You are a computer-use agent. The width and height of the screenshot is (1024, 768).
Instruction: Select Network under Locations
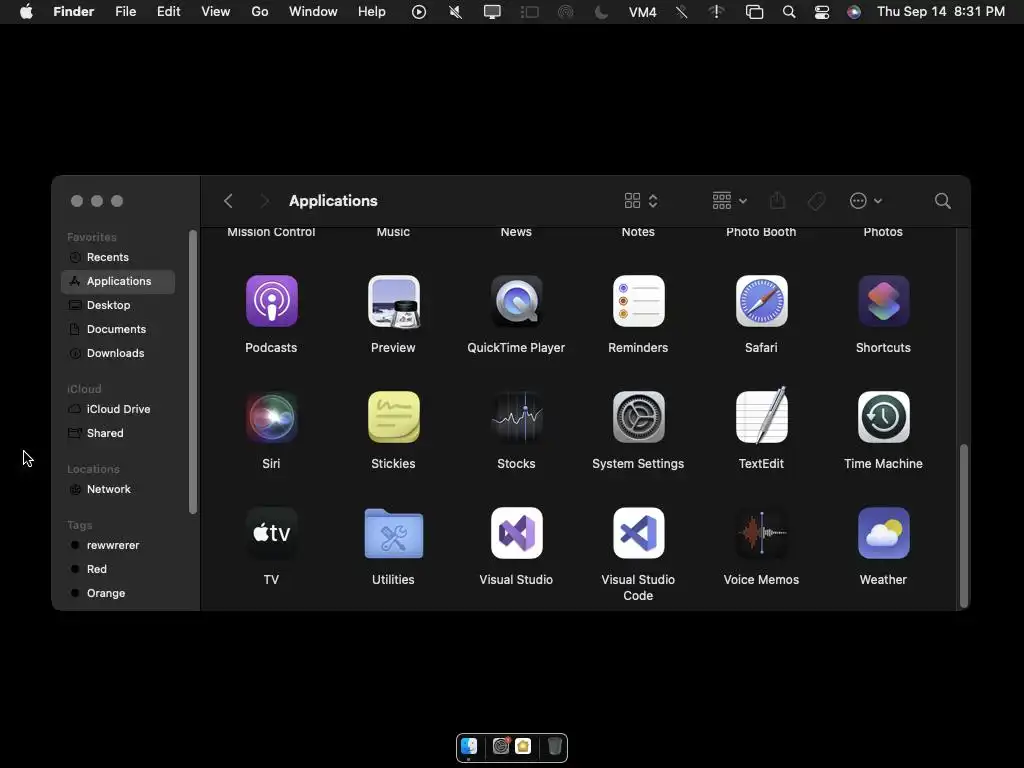click(118, 489)
